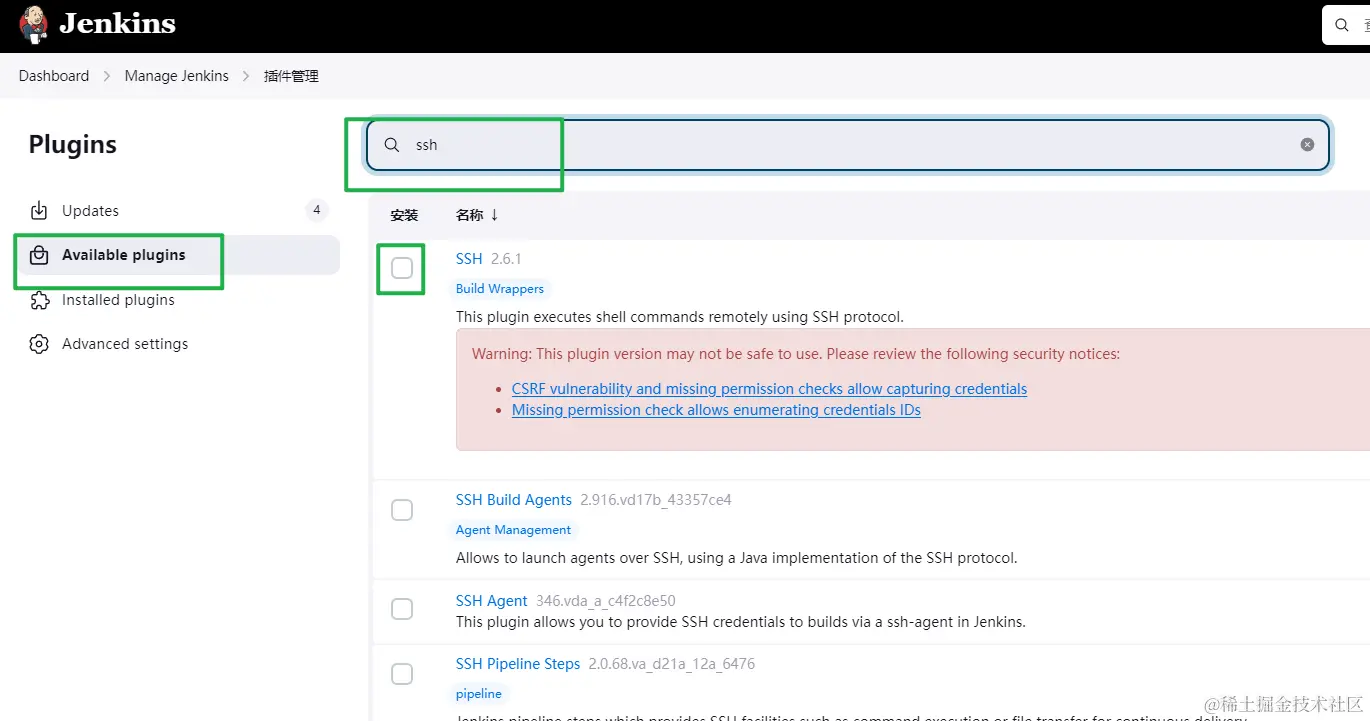Clear the plugin search with the X icon

point(1307,145)
